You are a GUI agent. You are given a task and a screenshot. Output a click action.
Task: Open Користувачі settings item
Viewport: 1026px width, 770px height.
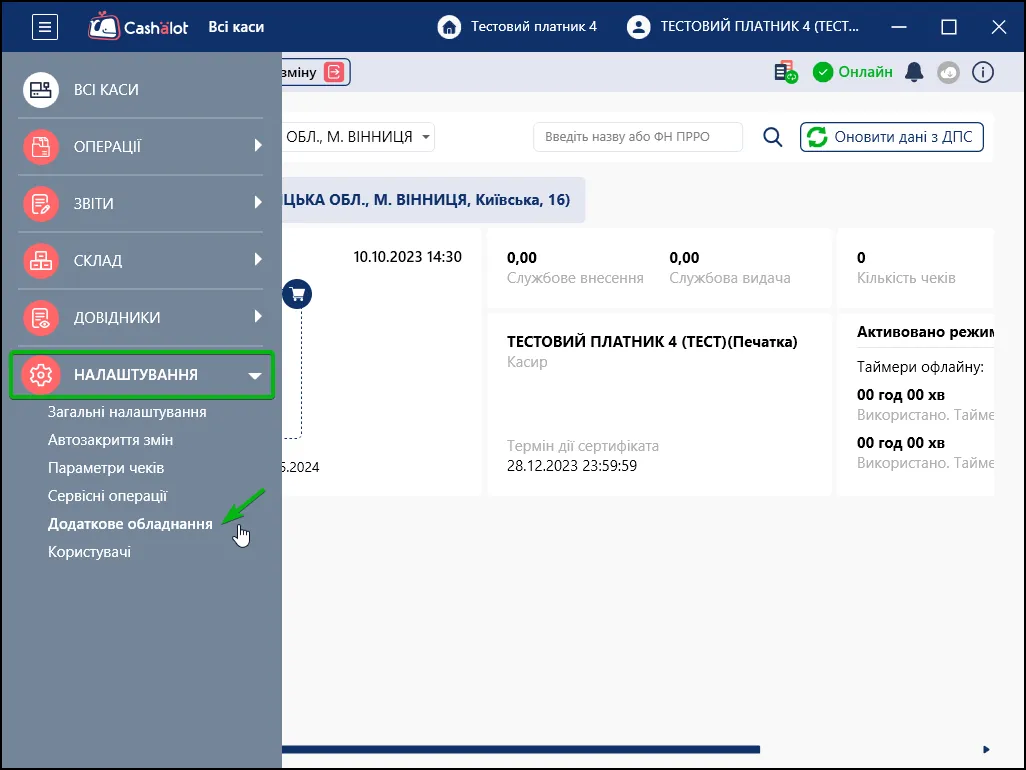[x=89, y=552]
